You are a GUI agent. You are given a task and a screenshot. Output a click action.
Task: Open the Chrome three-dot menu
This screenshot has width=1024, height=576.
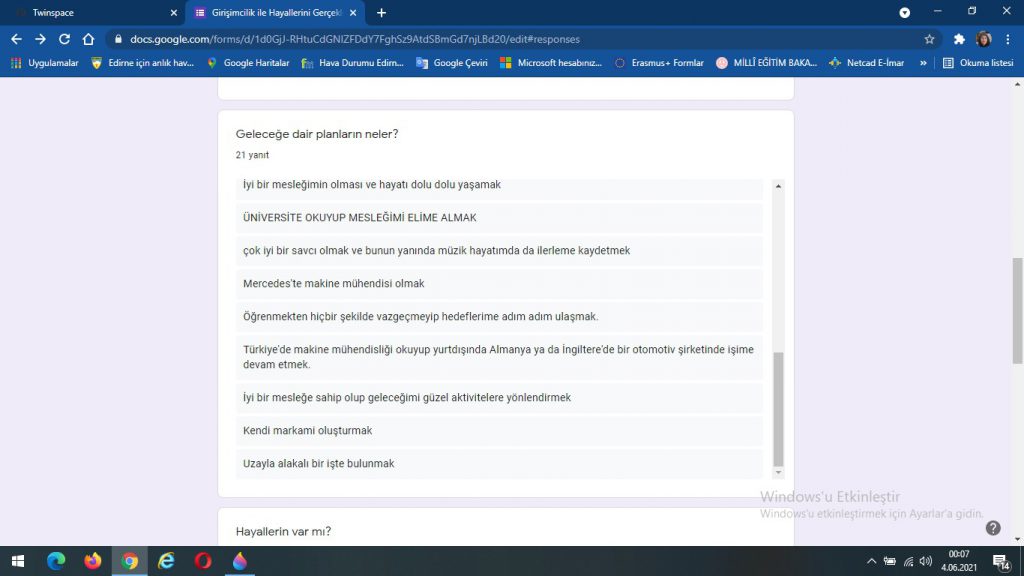1008,40
